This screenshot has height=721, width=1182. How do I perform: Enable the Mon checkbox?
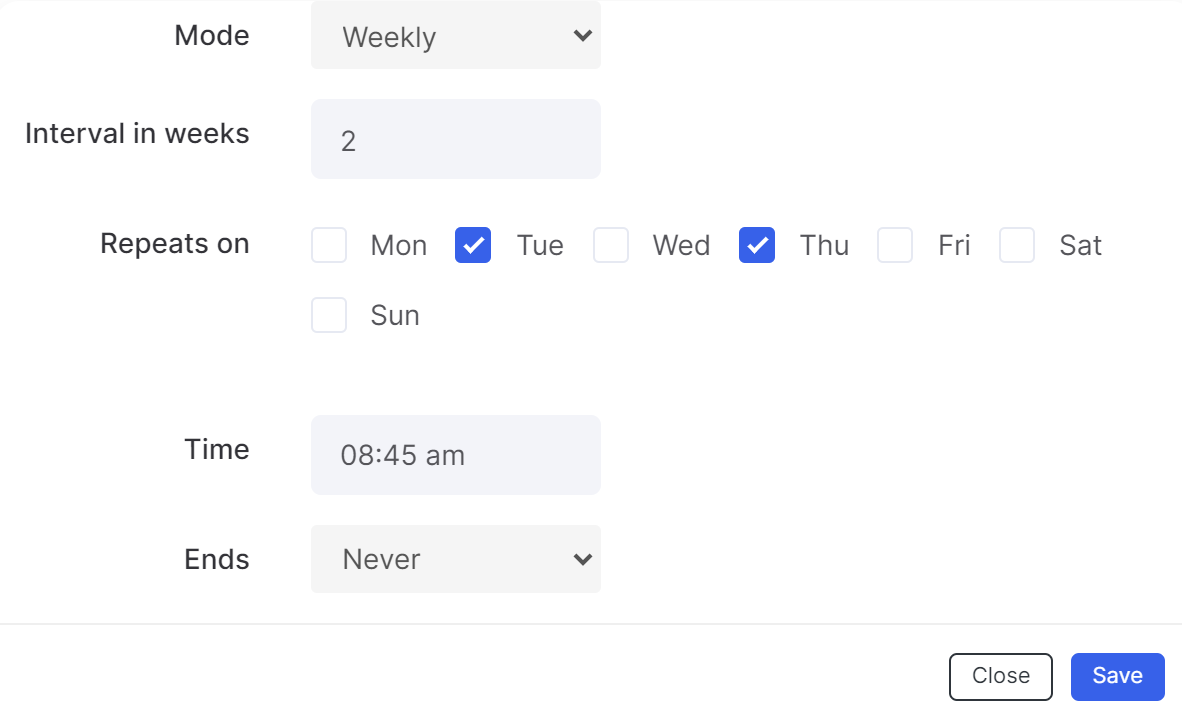329,245
